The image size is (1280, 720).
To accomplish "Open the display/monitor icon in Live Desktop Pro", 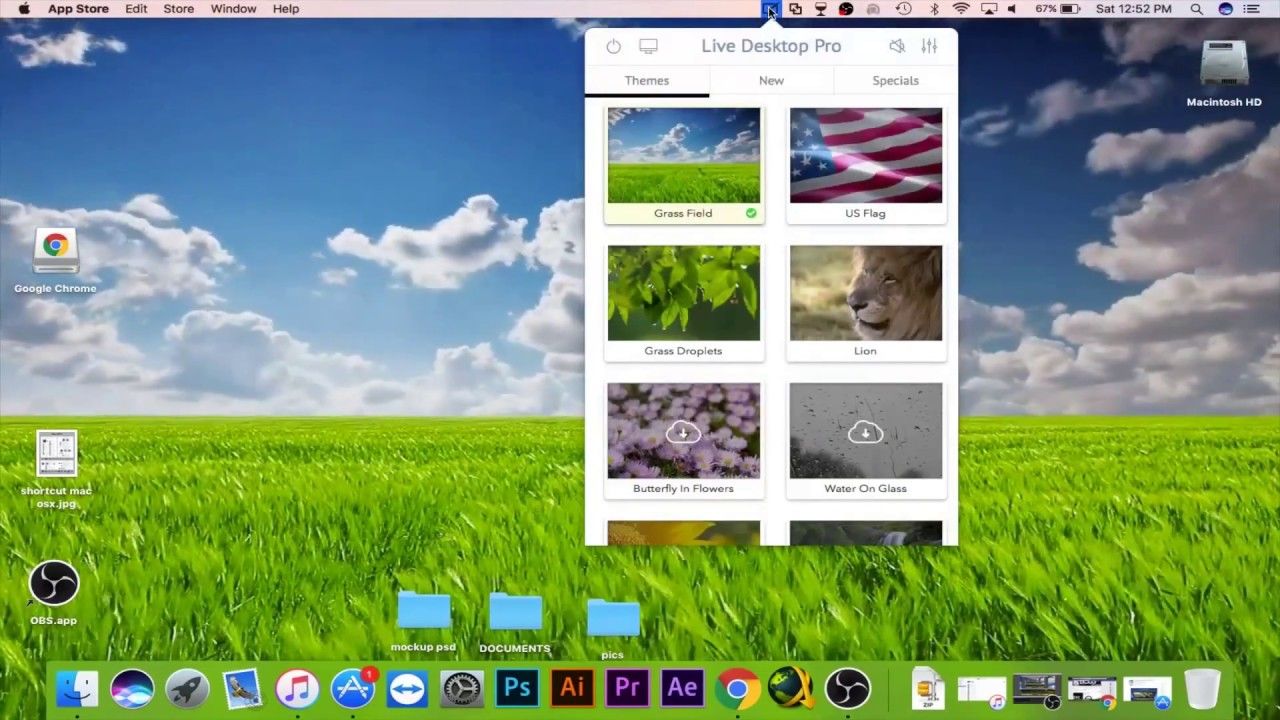I will coord(647,46).
